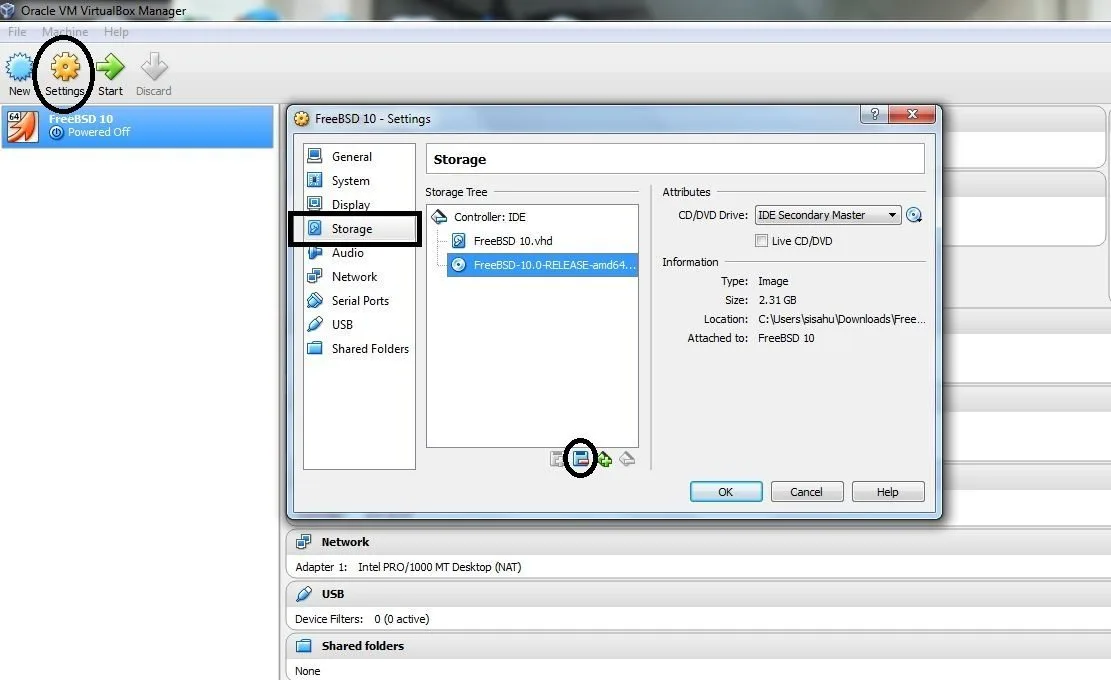Open the Machine menu
The width and height of the screenshot is (1111, 680).
pos(65,32)
